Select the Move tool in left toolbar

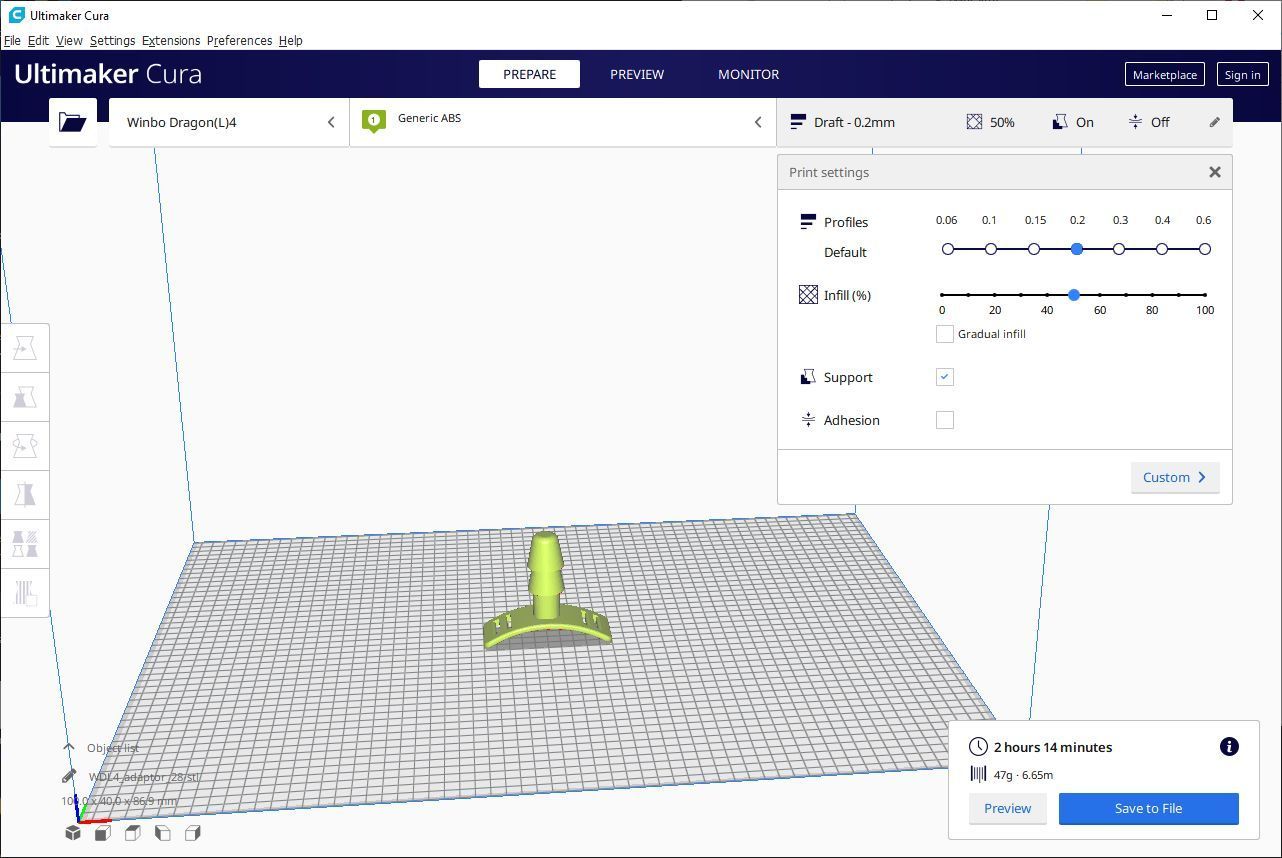click(x=25, y=348)
